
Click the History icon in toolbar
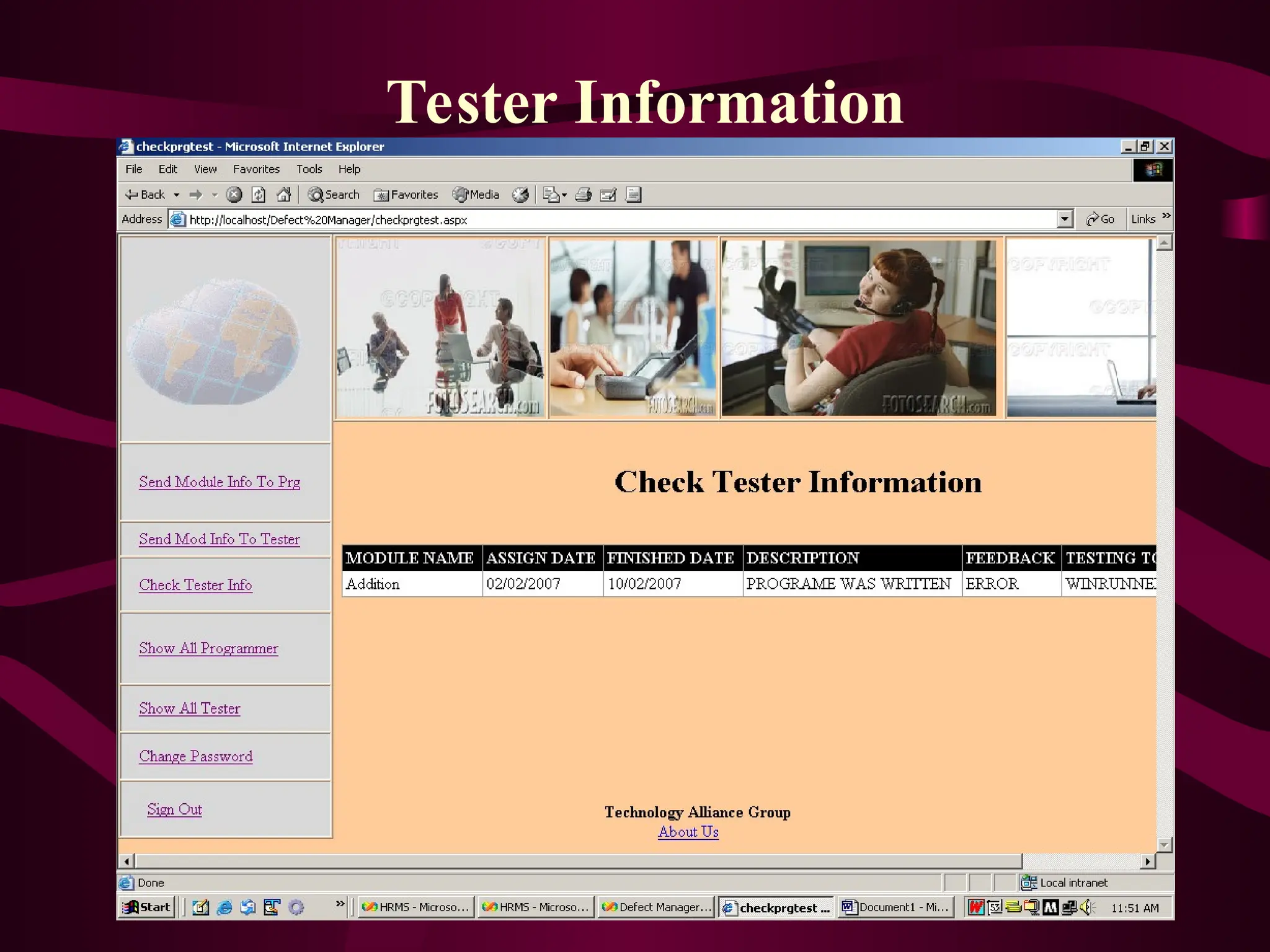pos(520,195)
